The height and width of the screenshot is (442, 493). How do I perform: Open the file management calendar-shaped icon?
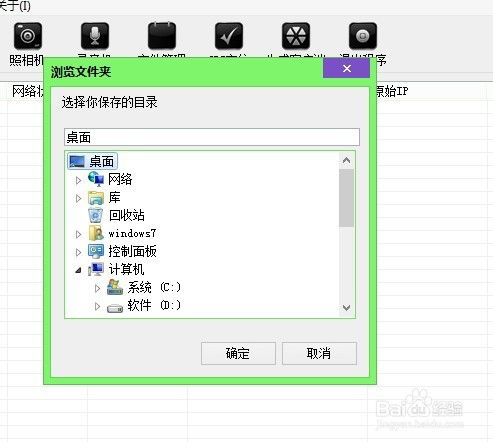(162, 36)
